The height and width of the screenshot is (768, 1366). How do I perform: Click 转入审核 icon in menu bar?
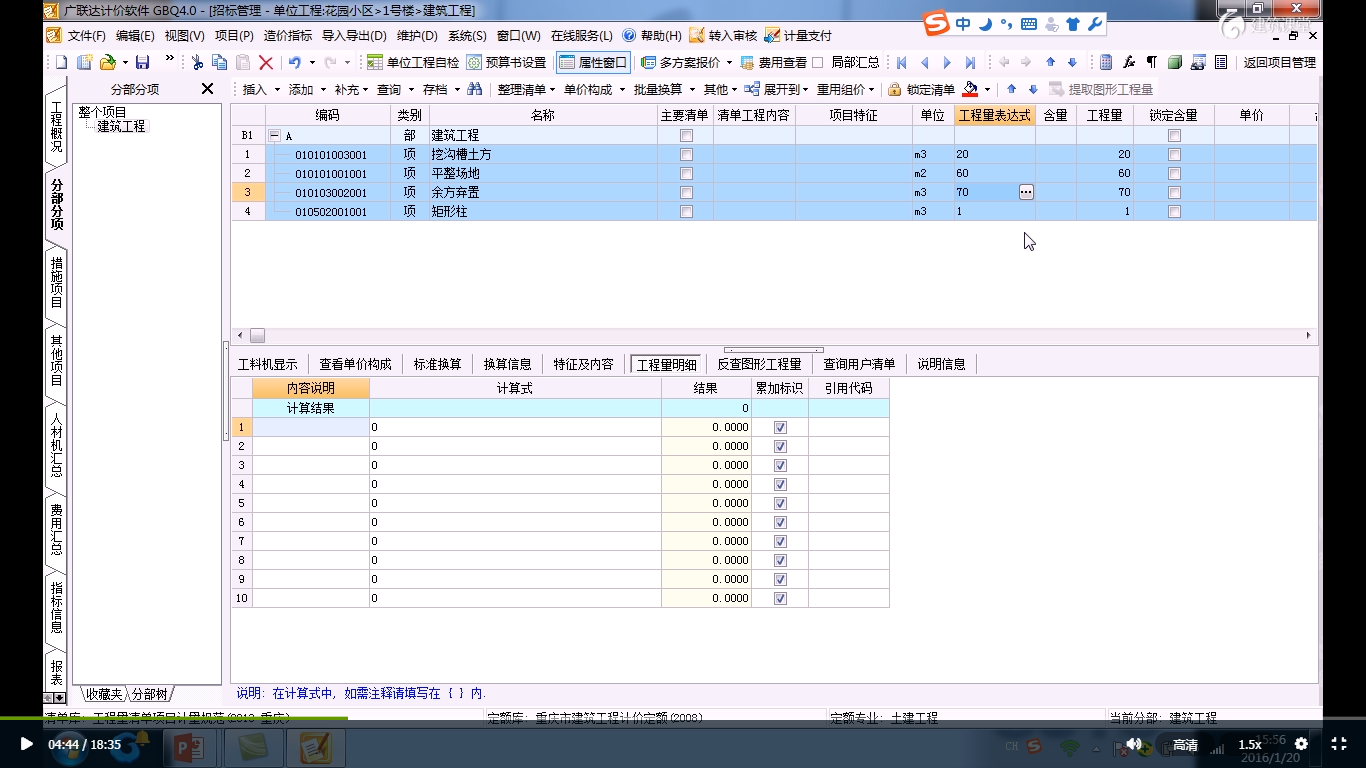pyautogui.click(x=697, y=35)
